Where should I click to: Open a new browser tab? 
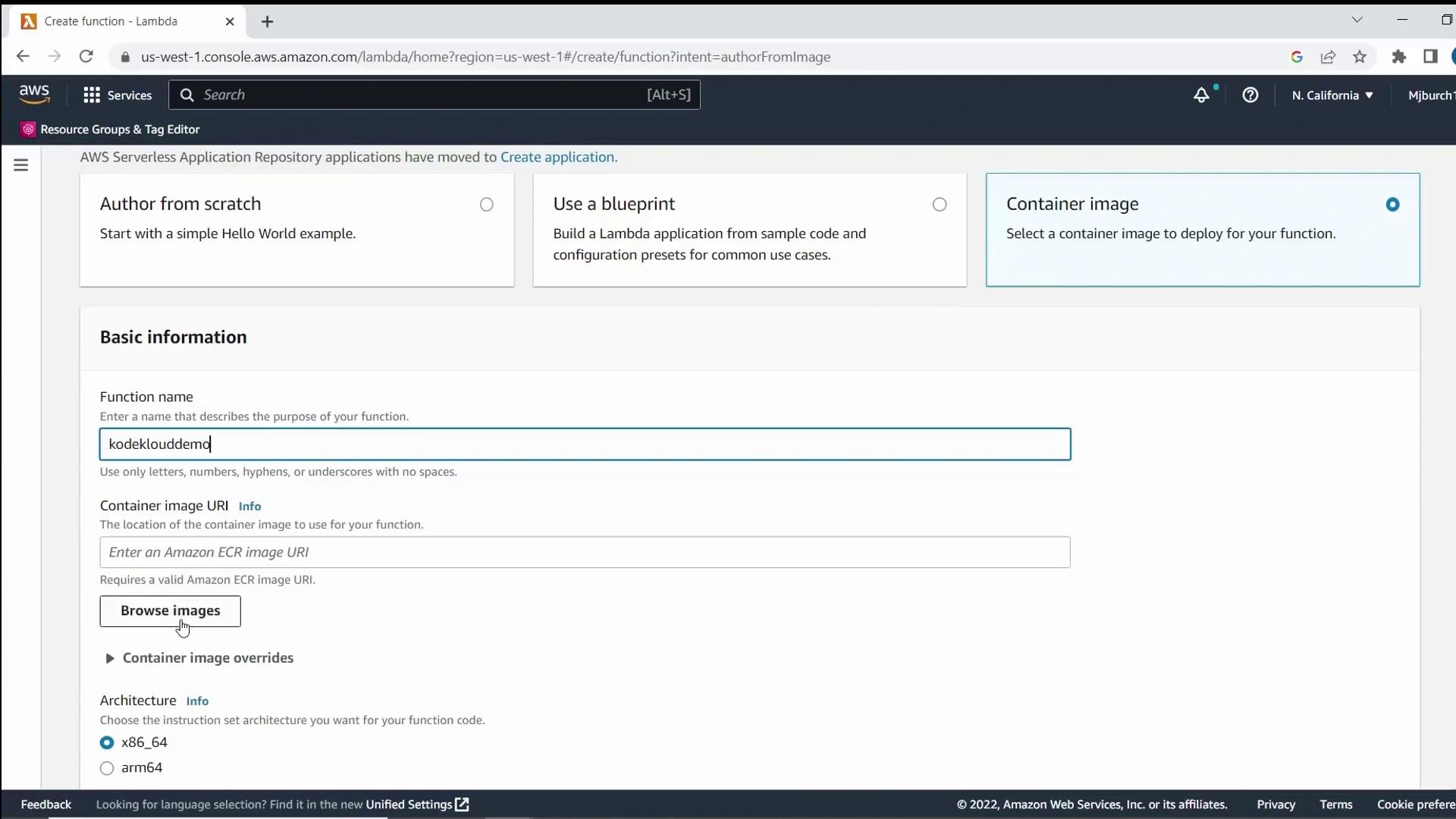267,22
